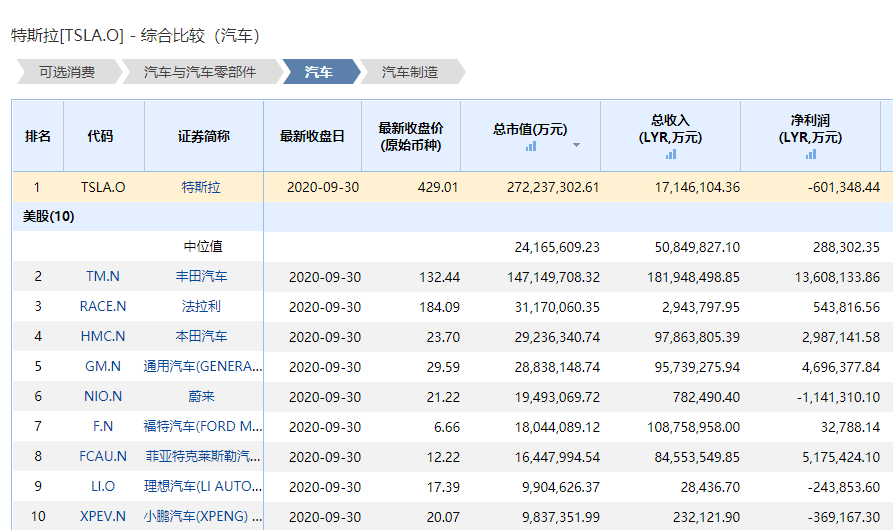
Task: Click bar chart icon under 总市值(万元)
Action: pyautogui.click(x=531, y=146)
